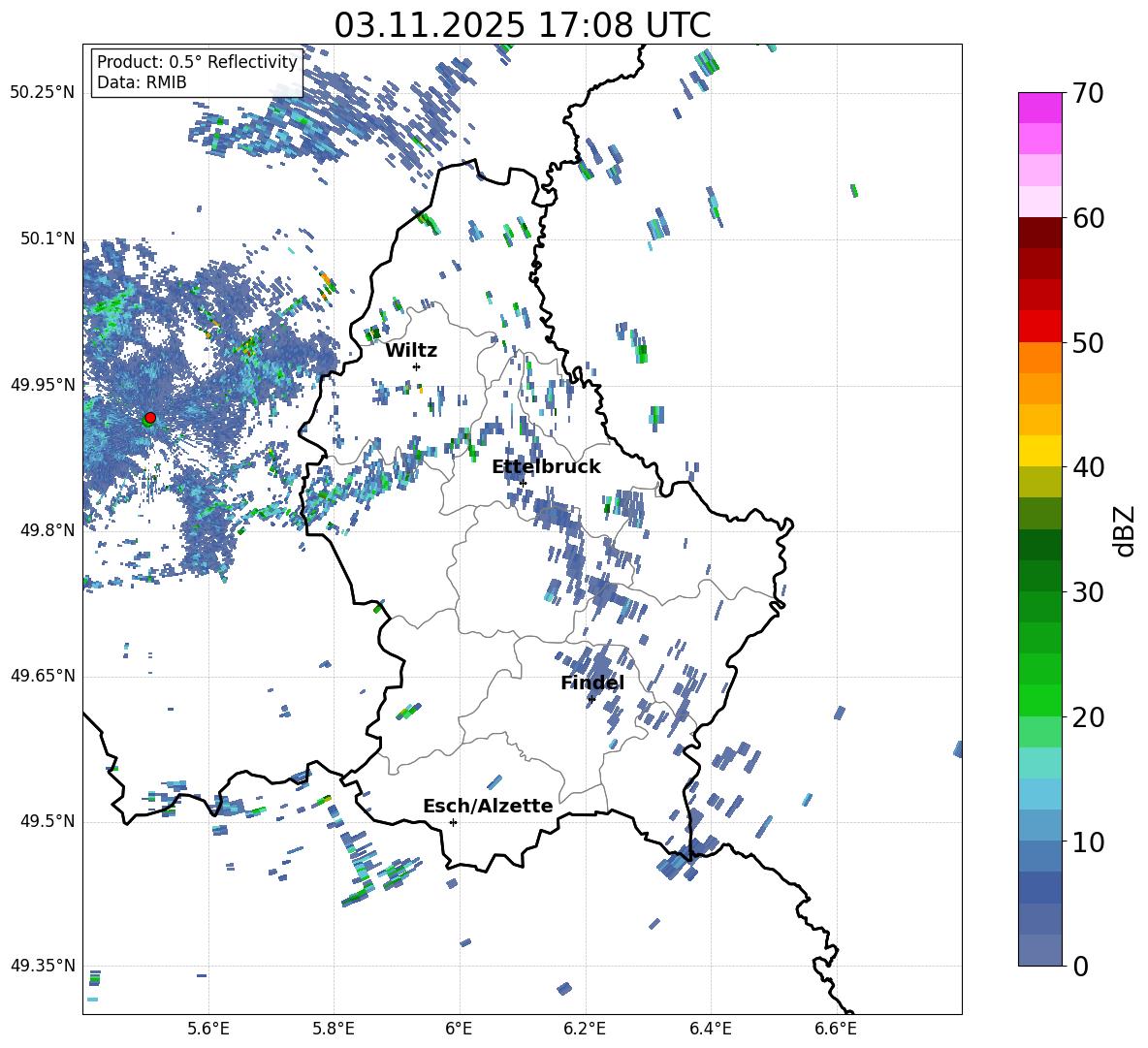Viewport: 1148px width, 1048px height.
Task: Click the date and time title
Action: point(522,25)
